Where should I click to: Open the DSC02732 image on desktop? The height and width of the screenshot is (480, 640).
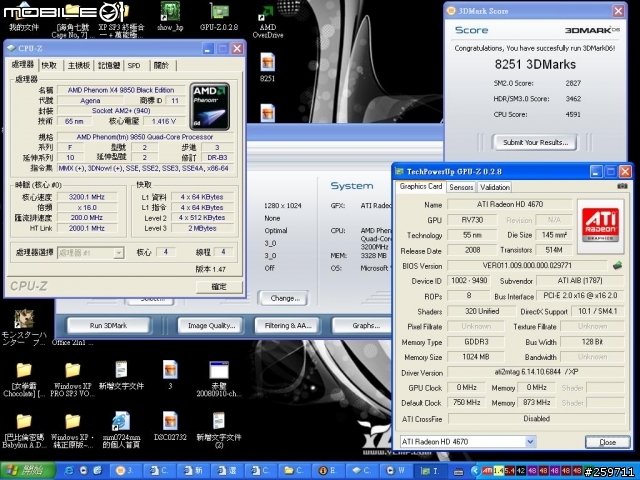170,427
